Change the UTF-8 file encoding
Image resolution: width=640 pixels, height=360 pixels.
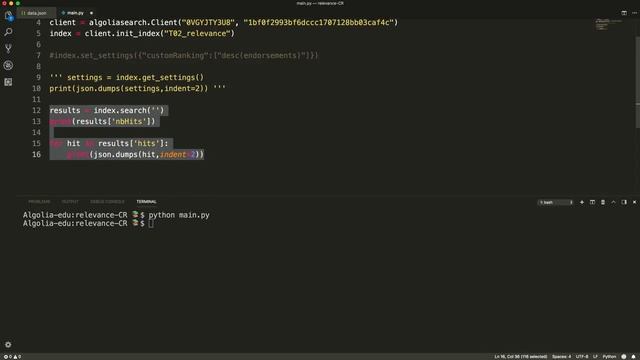point(582,357)
